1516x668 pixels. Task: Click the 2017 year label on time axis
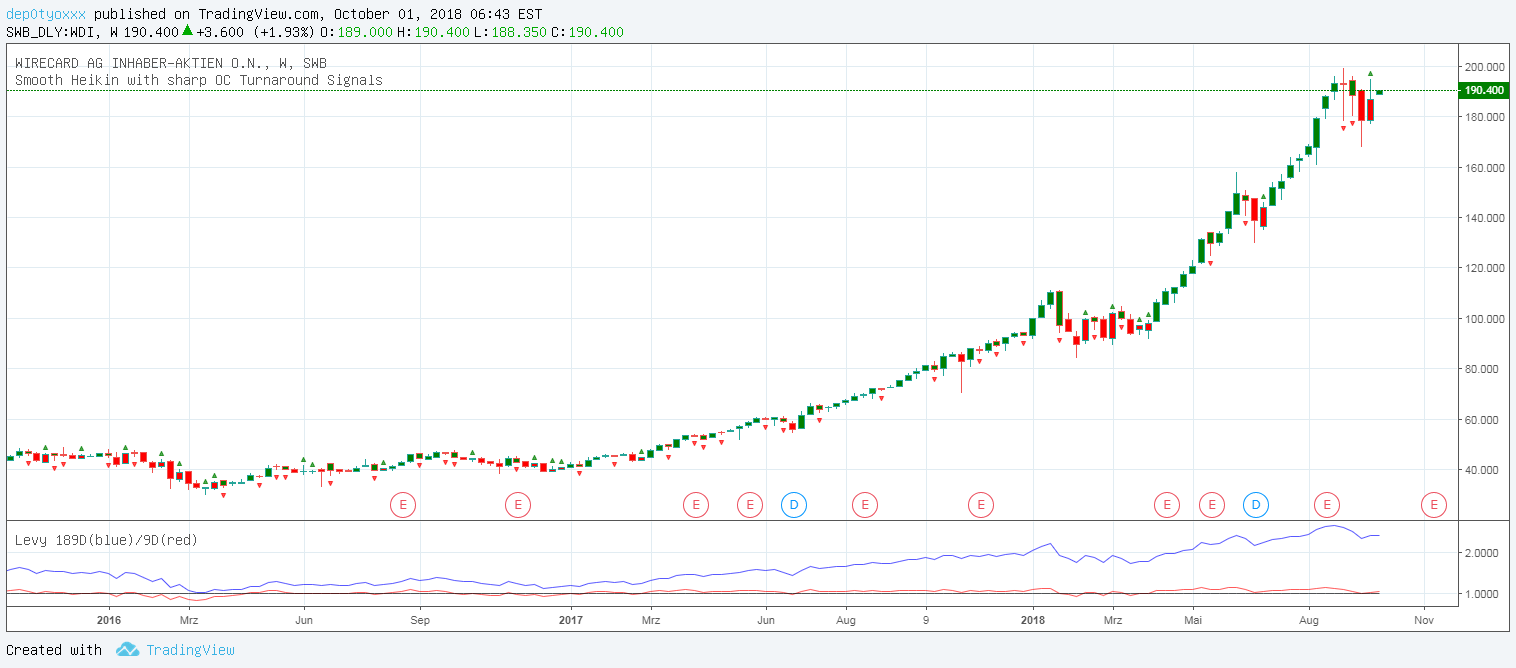pos(571,620)
